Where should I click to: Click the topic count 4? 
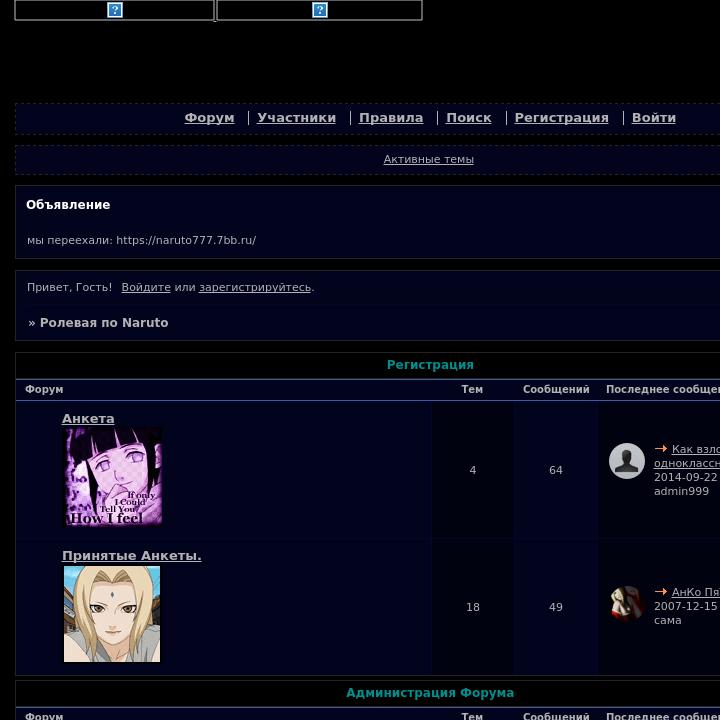click(472, 470)
